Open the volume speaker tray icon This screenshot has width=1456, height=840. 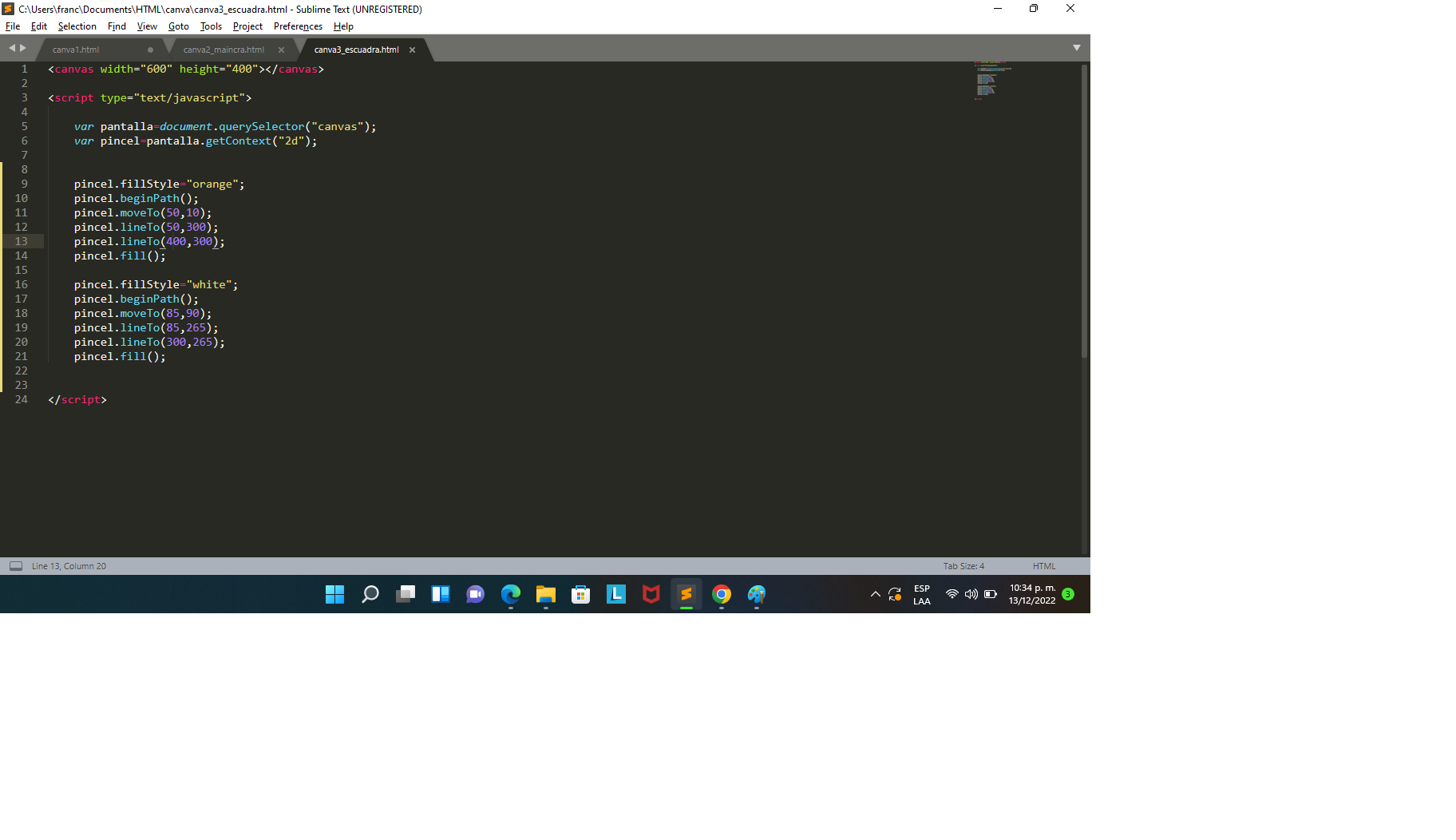(x=971, y=594)
